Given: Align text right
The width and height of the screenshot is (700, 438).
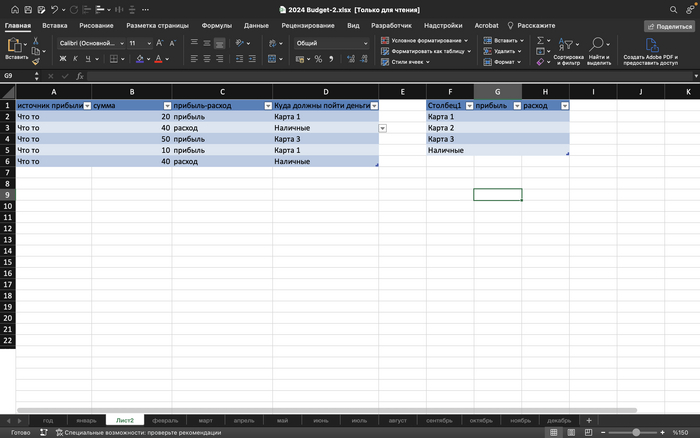Looking at the screenshot, I should tap(219, 59).
